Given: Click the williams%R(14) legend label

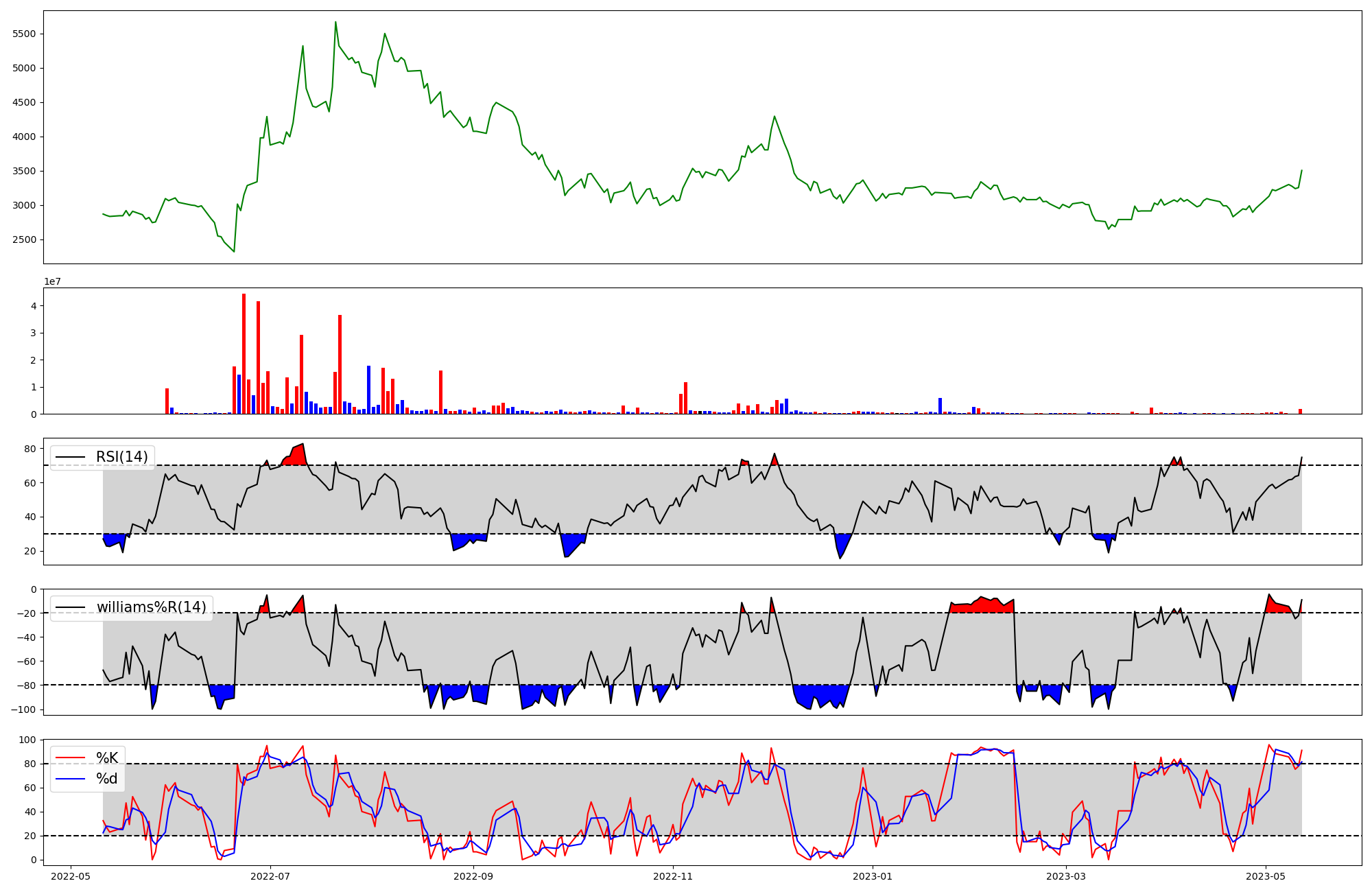Looking at the screenshot, I should (x=151, y=607).
